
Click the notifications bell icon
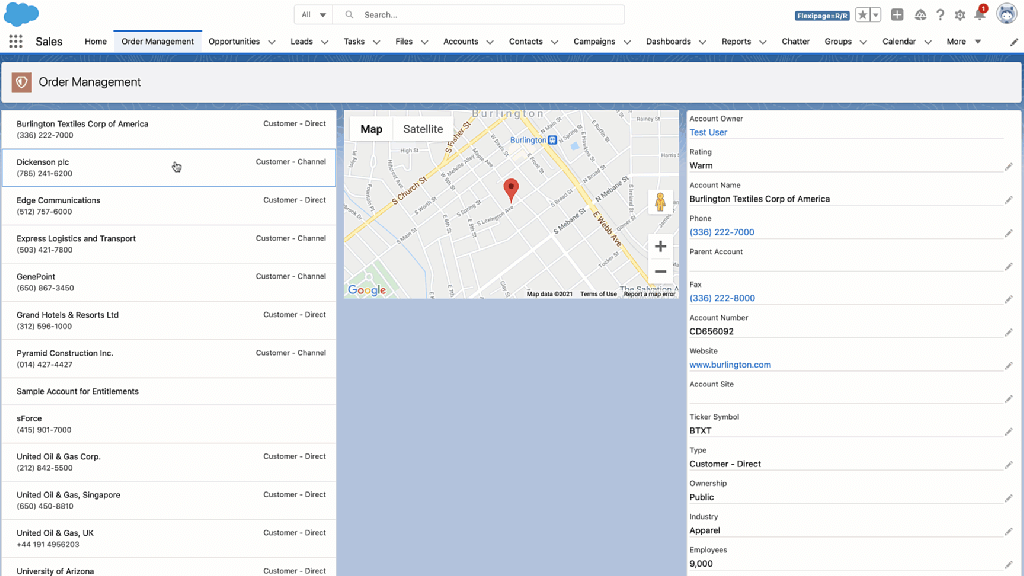980,15
